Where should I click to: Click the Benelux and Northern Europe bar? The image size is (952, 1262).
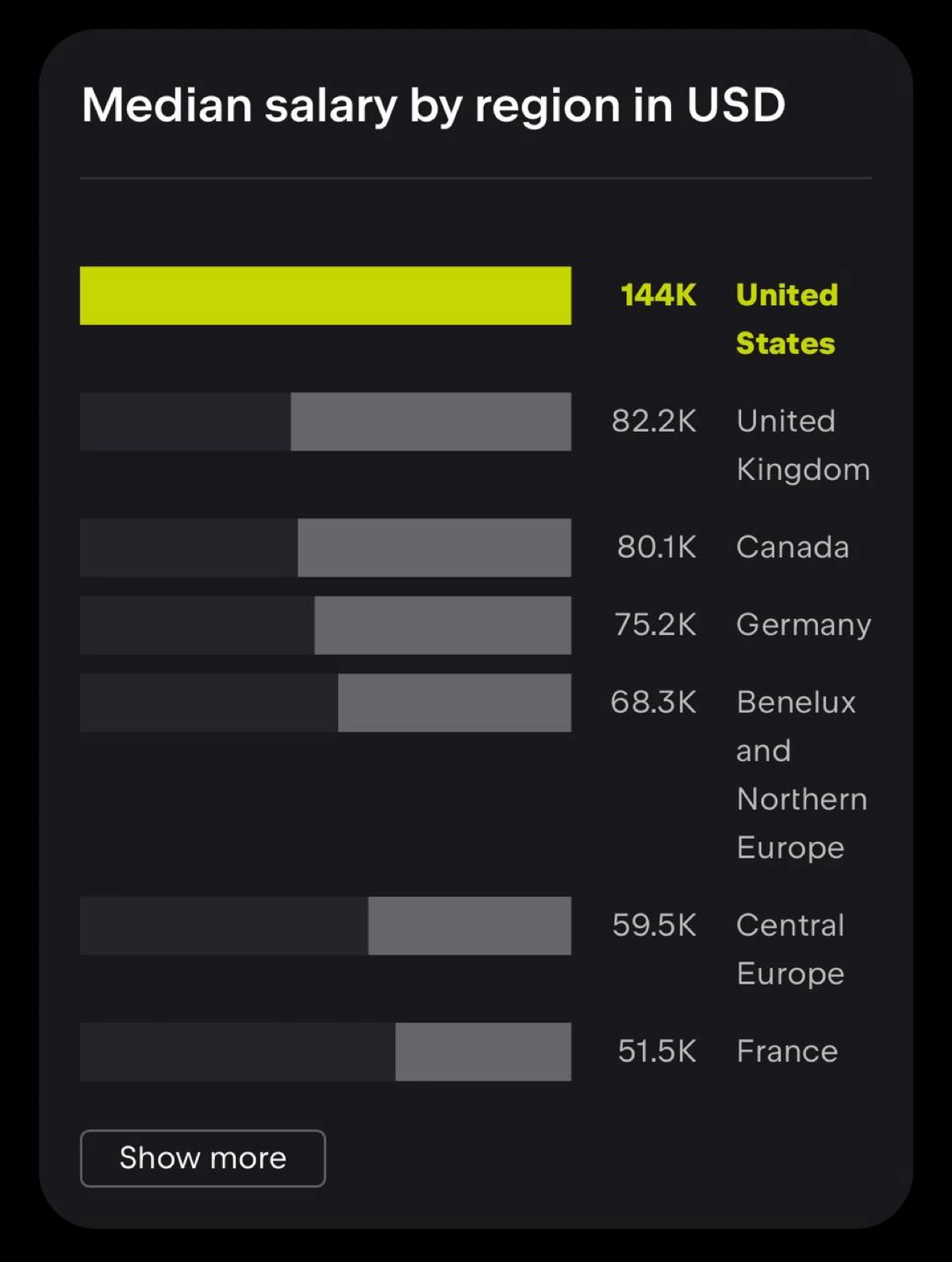click(x=325, y=703)
